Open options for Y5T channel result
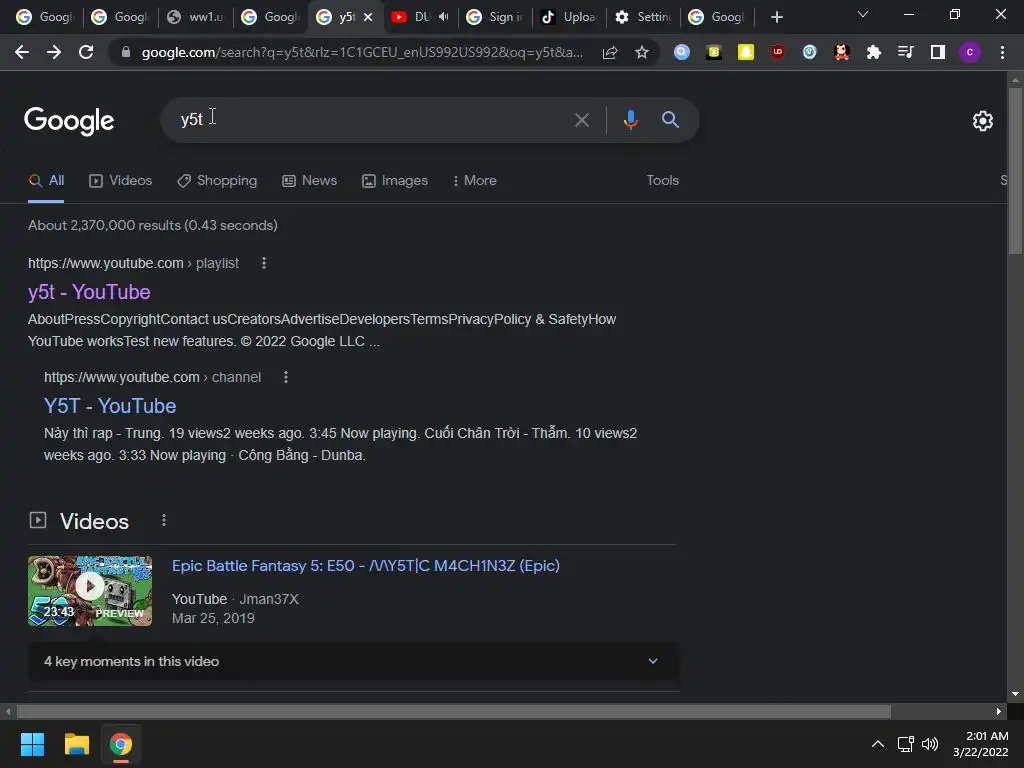This screenshot has height=768, width=1024. 285,377
